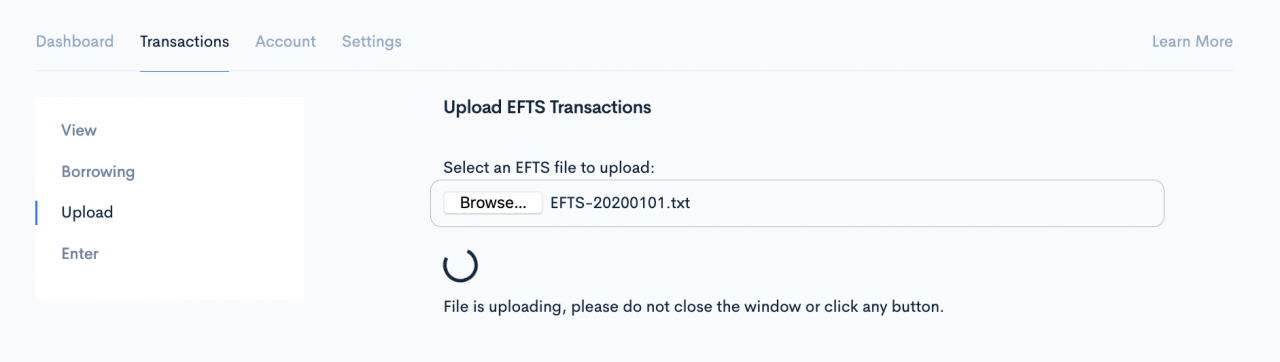Click the Browse... file button
Screen dimensions: 1280x362
[493, 203]
